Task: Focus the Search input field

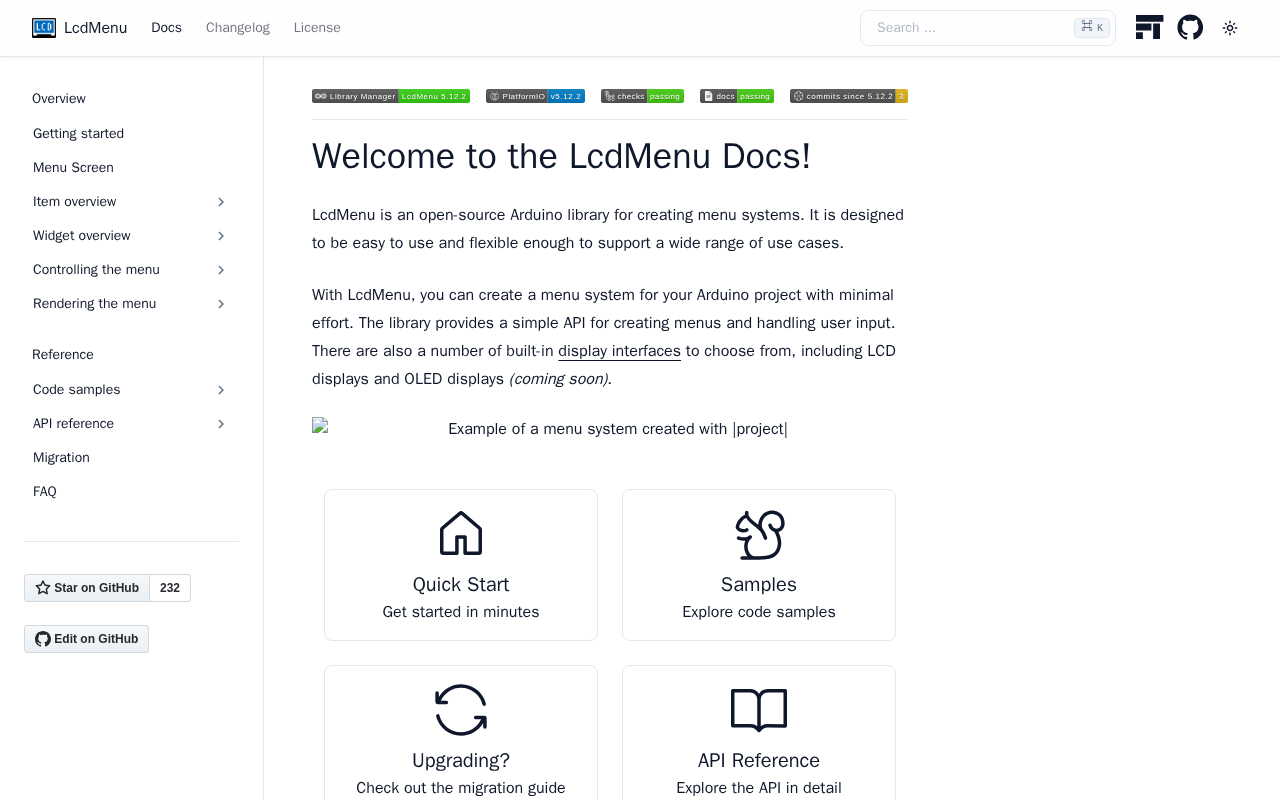Action: click(x=988, y=28)
